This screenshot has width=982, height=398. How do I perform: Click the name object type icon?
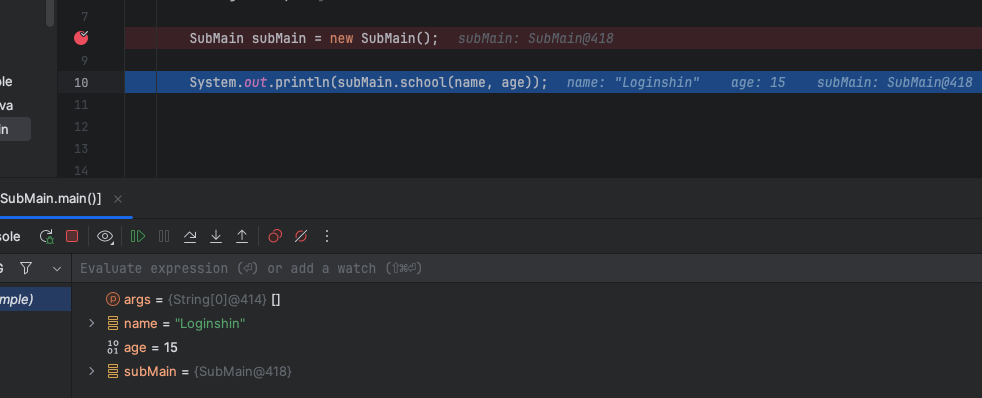coord(113,324)
